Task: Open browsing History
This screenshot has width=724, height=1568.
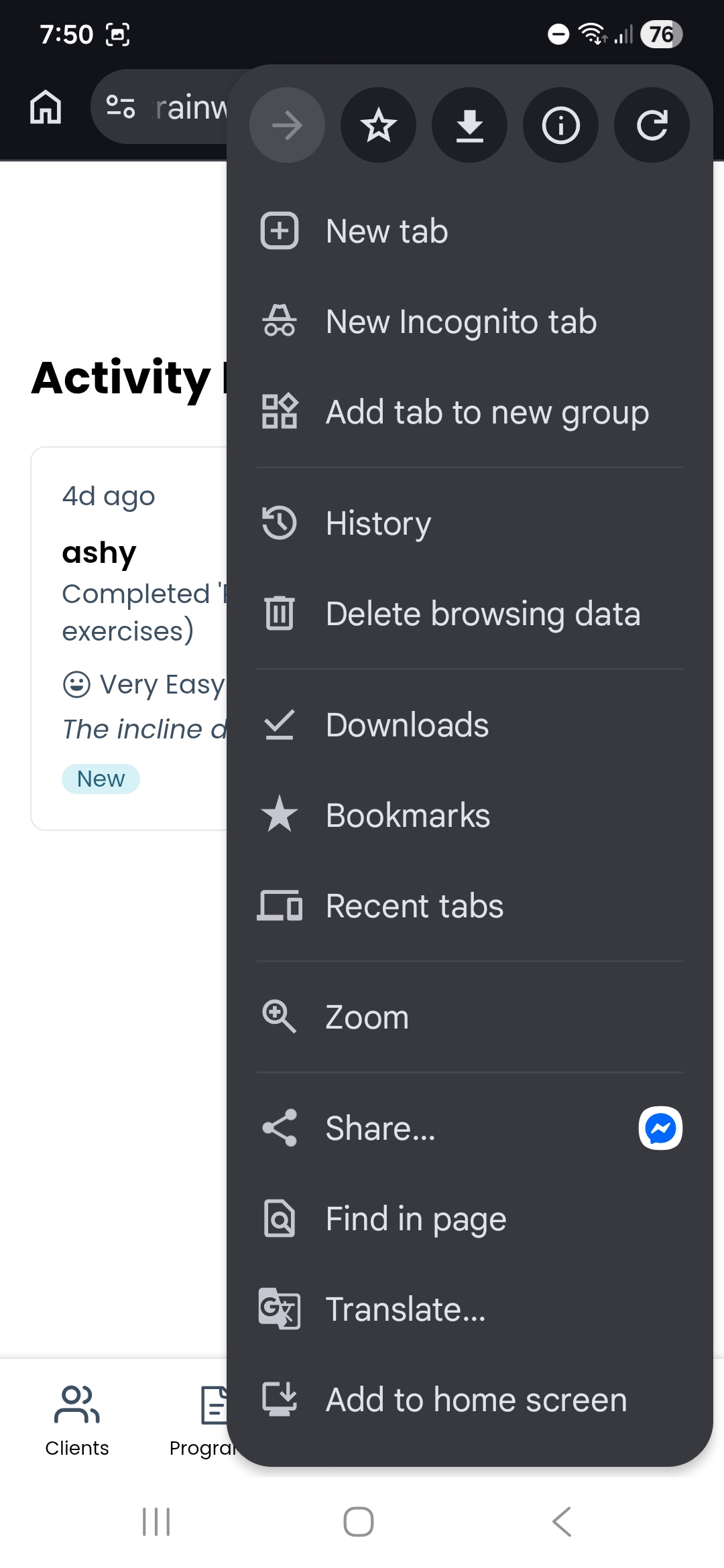Action: [377, 523]
